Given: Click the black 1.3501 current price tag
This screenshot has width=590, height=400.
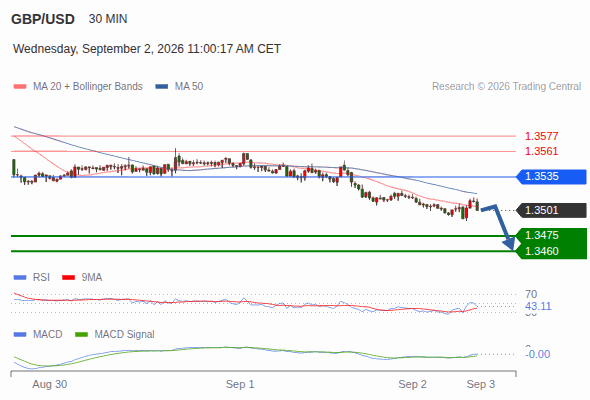Looking at the screenshot, I should 551,210.
